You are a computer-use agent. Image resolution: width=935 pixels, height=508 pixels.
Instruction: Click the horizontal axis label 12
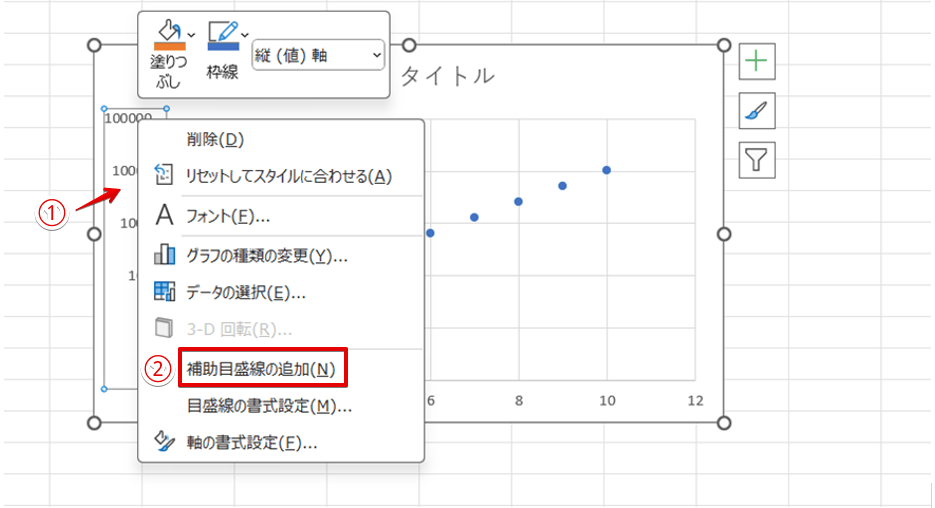click(x=695, y=401)
